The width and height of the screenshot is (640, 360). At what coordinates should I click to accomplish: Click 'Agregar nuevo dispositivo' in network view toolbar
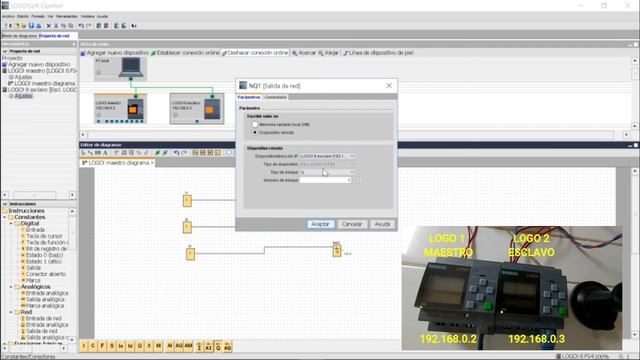click(x=115, y=53)
